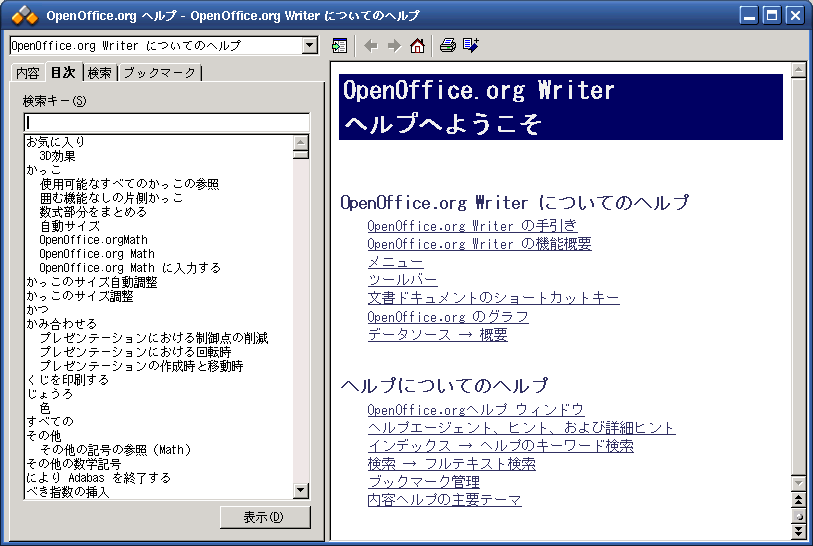813x546 pixels.
Task: Minimize the help window
Action: click(x=749, y=16)
